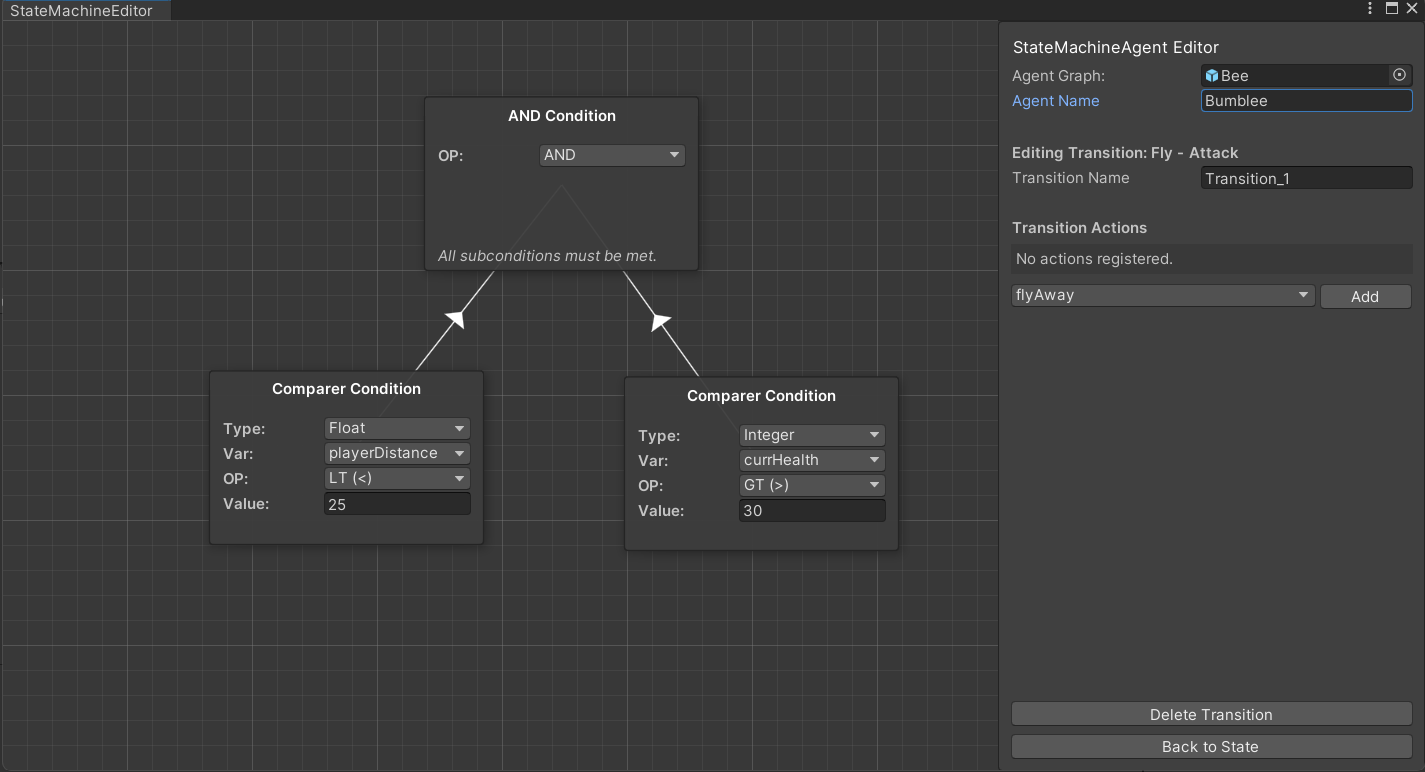1425x772 pixels.
Task: Click the Transition Name field Transition_1
Action: coord(1306,178)
